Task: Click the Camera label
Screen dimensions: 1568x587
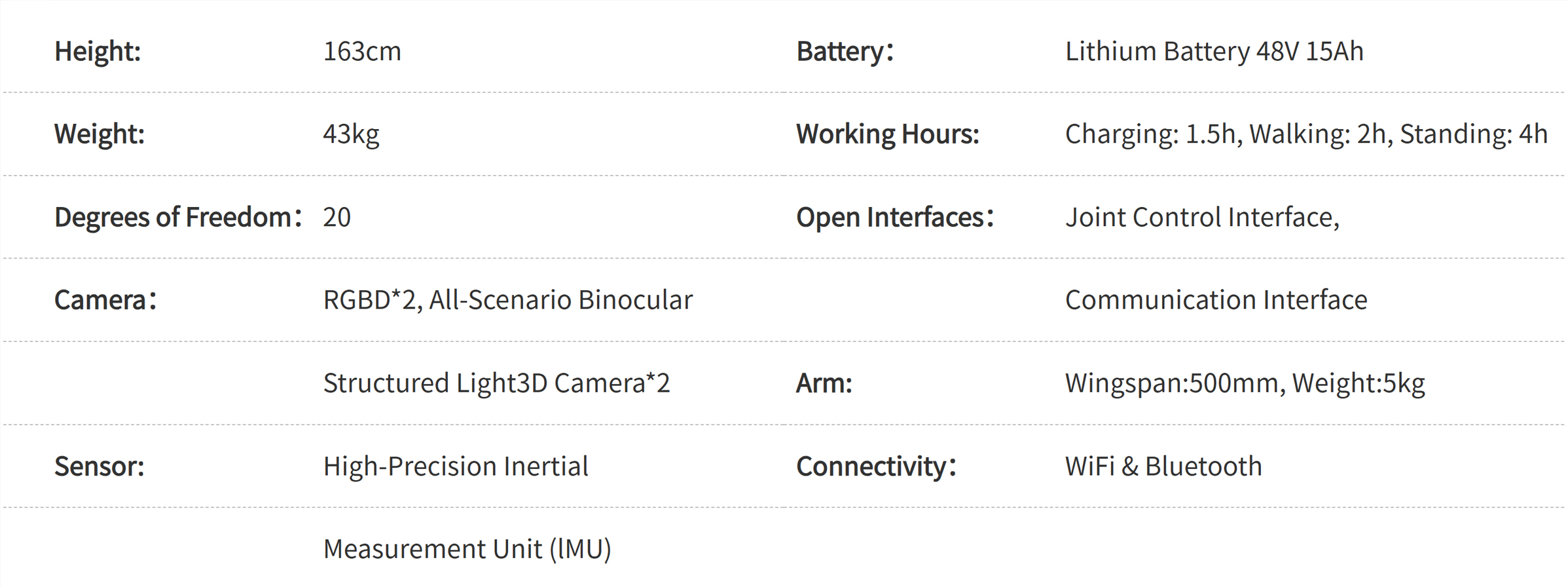Action: coord(105,299)
